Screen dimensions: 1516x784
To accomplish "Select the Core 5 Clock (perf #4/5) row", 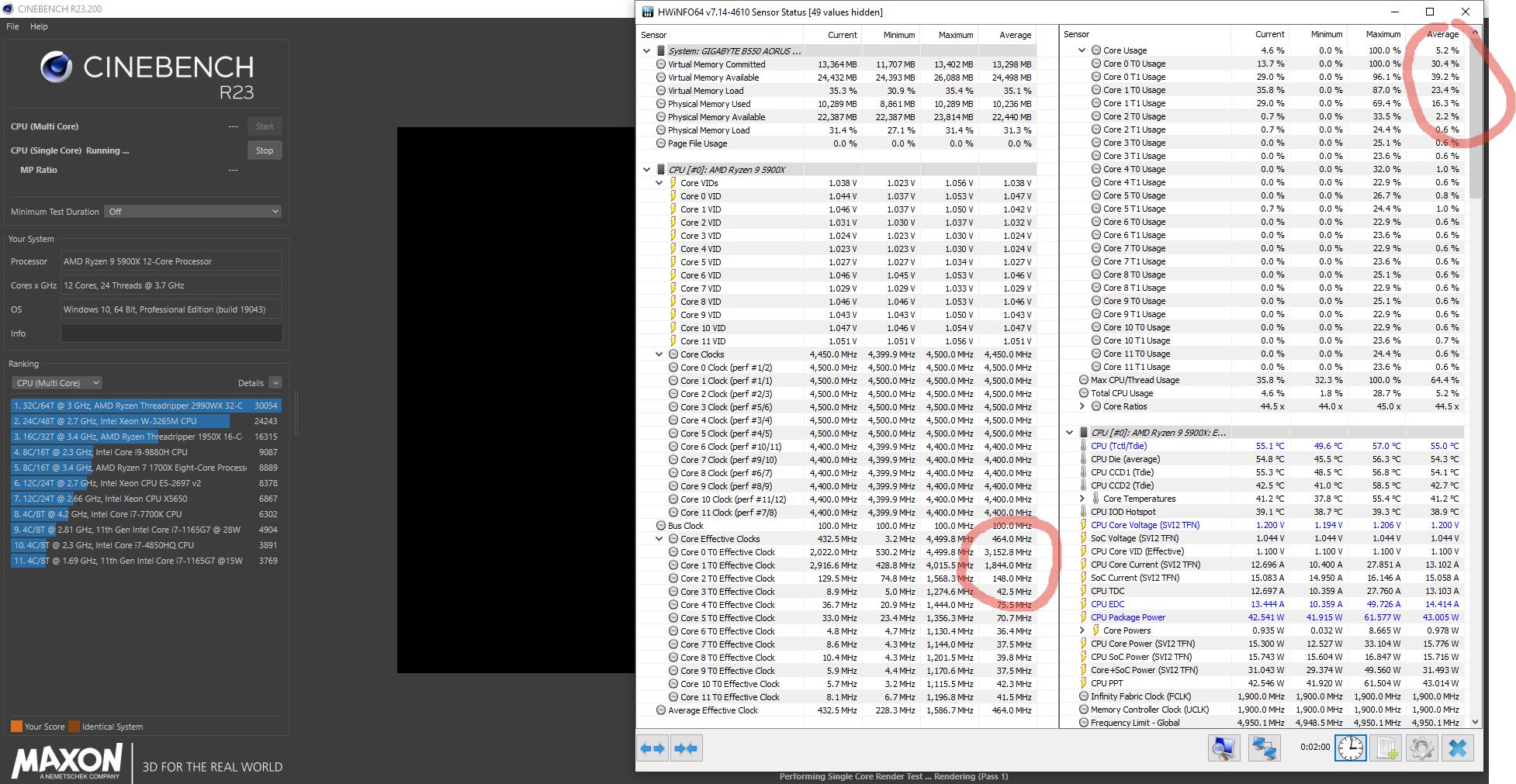I will point(836,433).
